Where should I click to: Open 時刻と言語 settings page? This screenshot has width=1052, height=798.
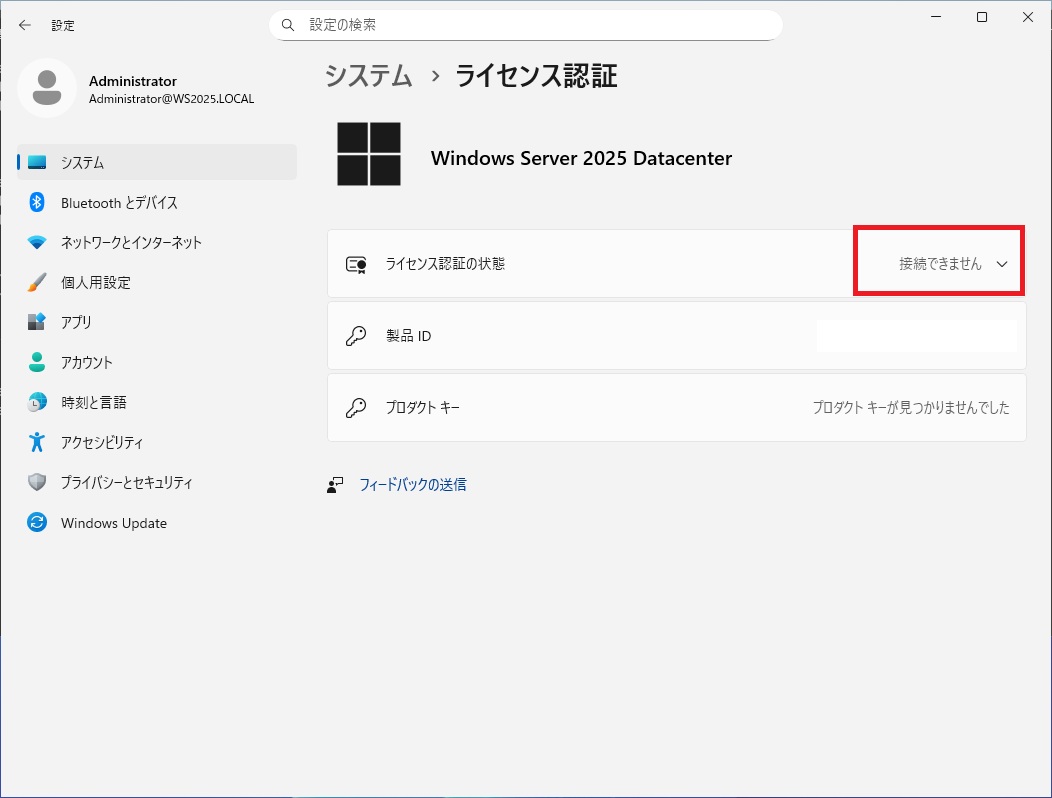[x=157, y=402]
